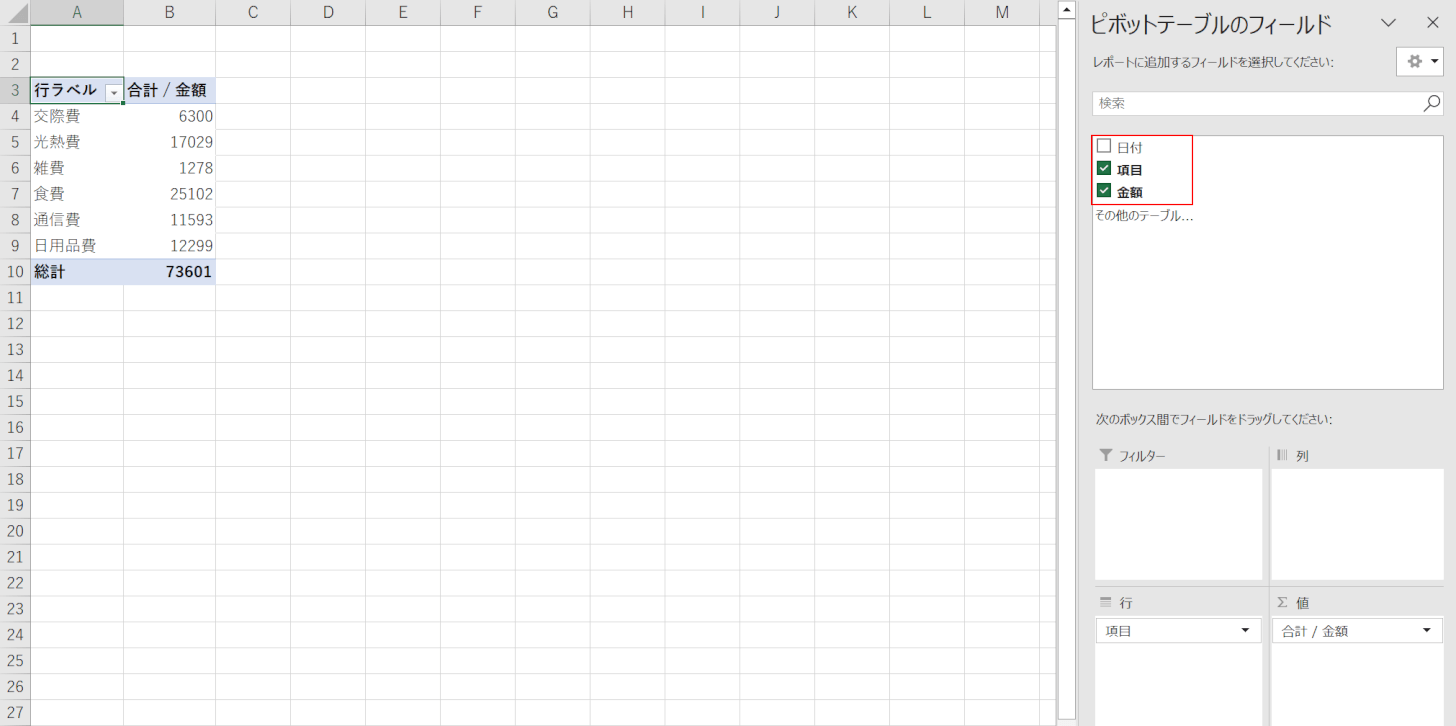
Task: Click value cell 1278
Action: pyautogui.click(x=170, y=168)
